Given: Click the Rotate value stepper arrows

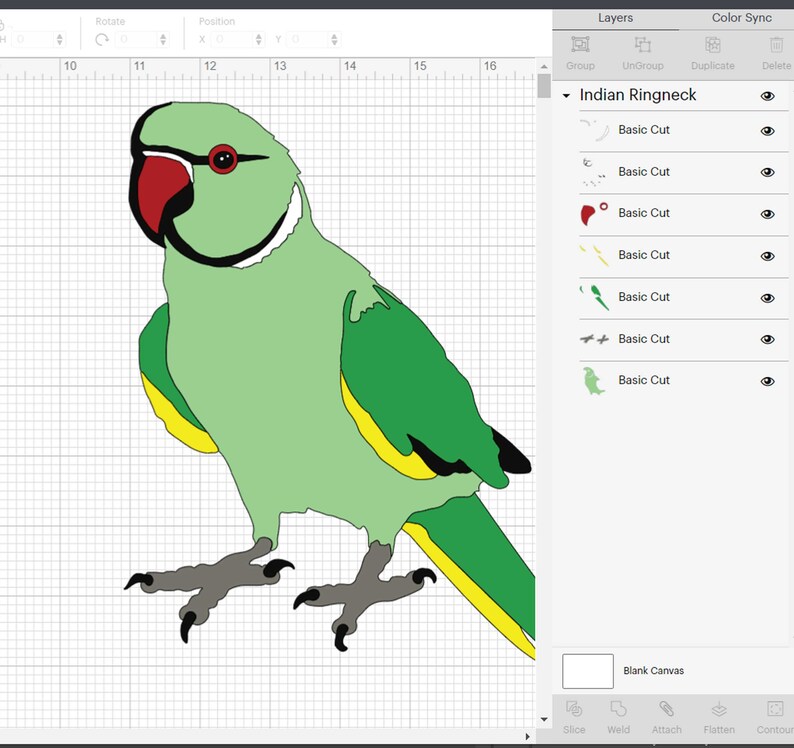Looking at the screenshot, I should (163, 40).
